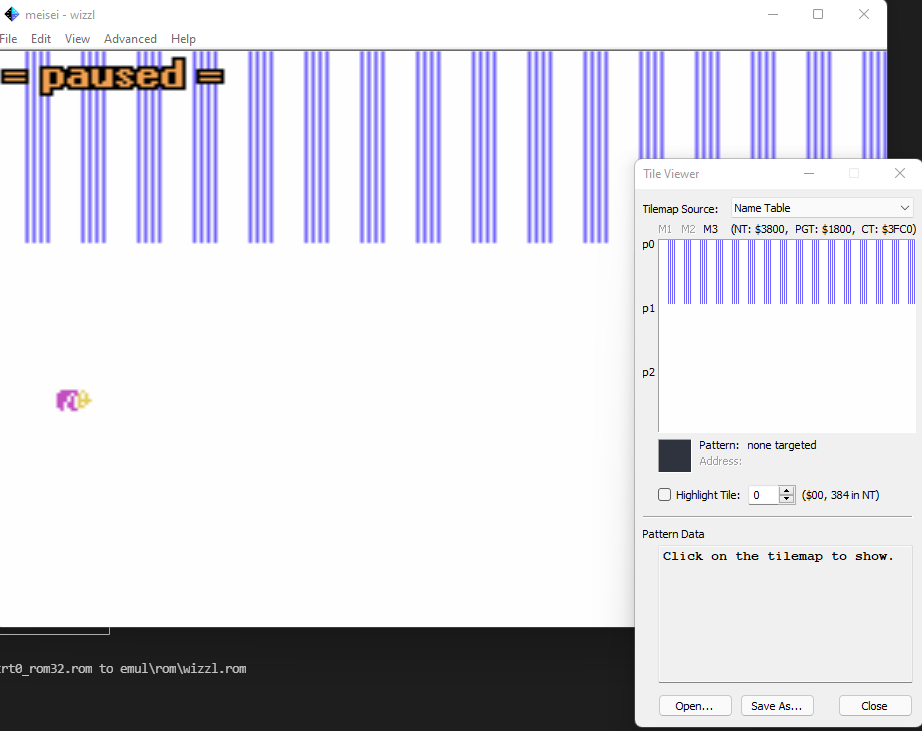922x731 pixels.
Task: Click the paused banner in emulator
Action: 112,76
